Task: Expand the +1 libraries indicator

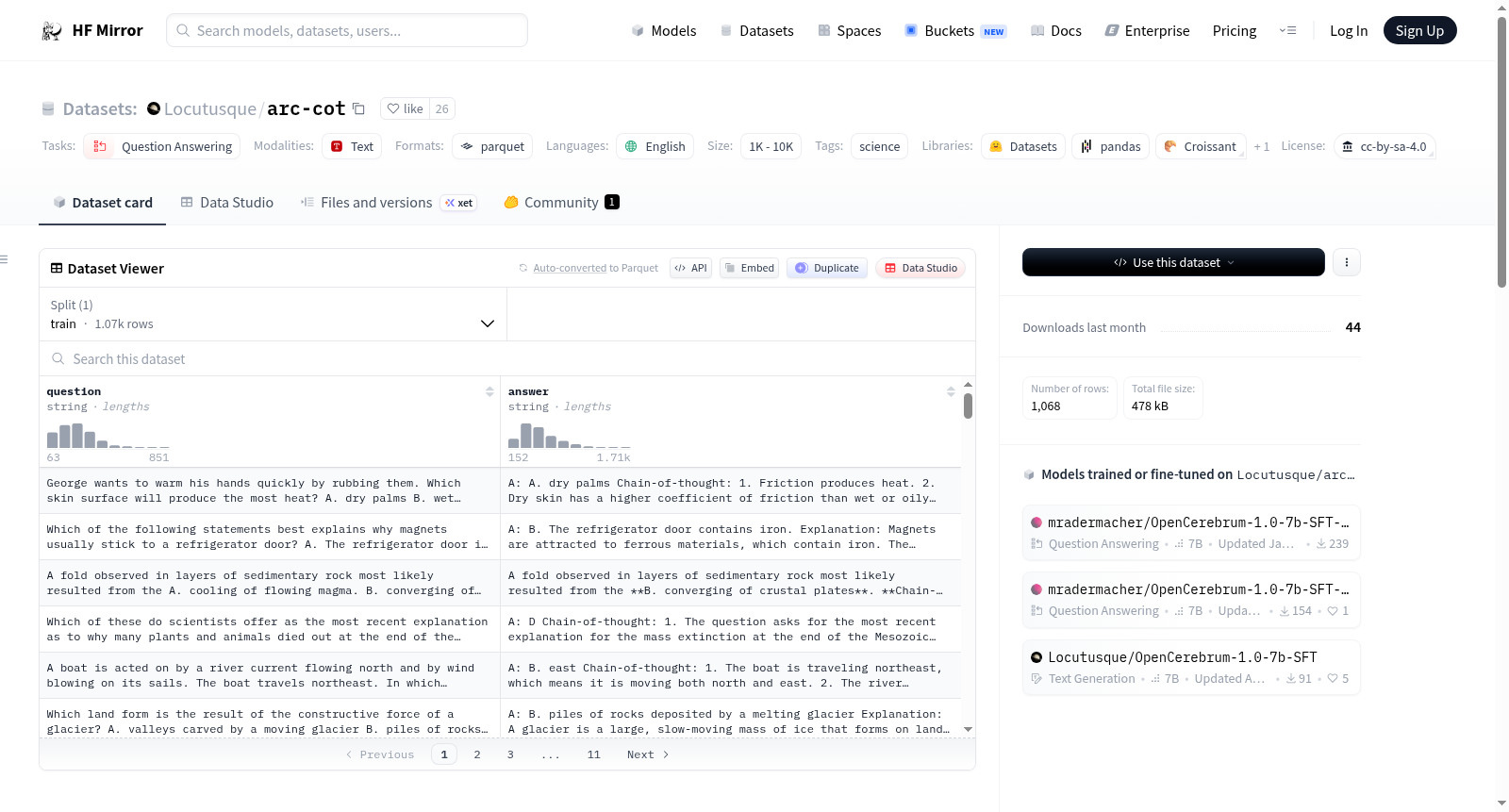Action: (1261, 146)
